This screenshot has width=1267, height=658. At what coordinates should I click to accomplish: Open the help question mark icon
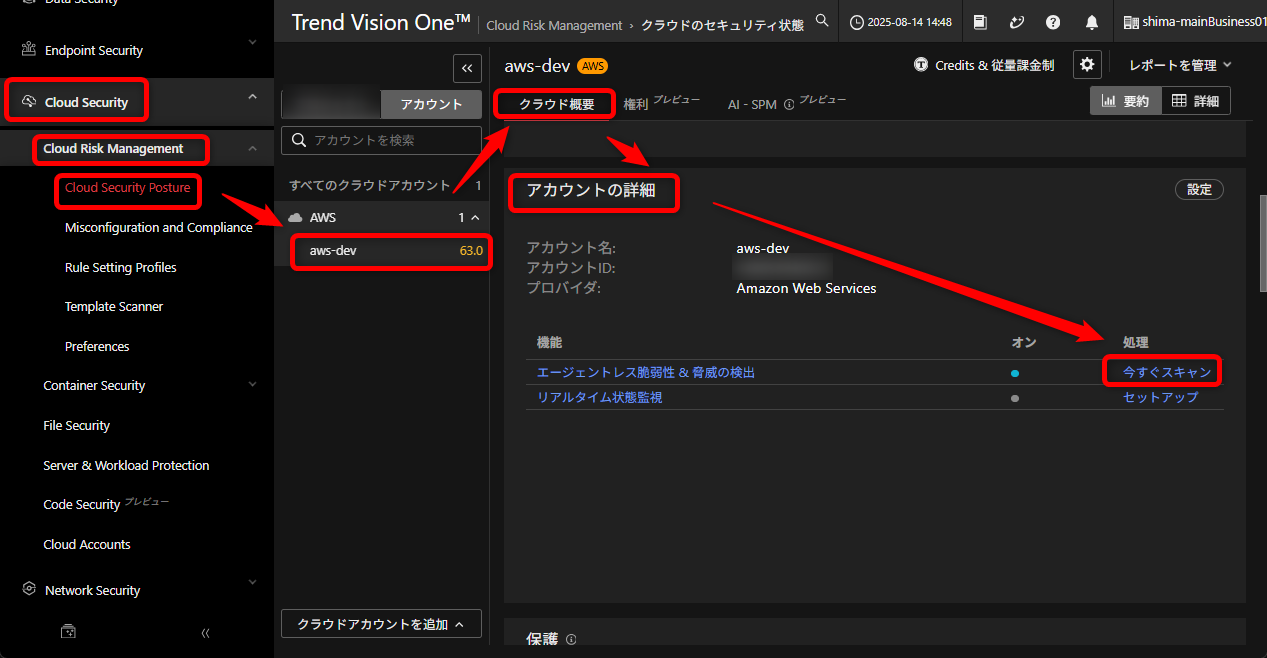click(x=1053, y=22)
